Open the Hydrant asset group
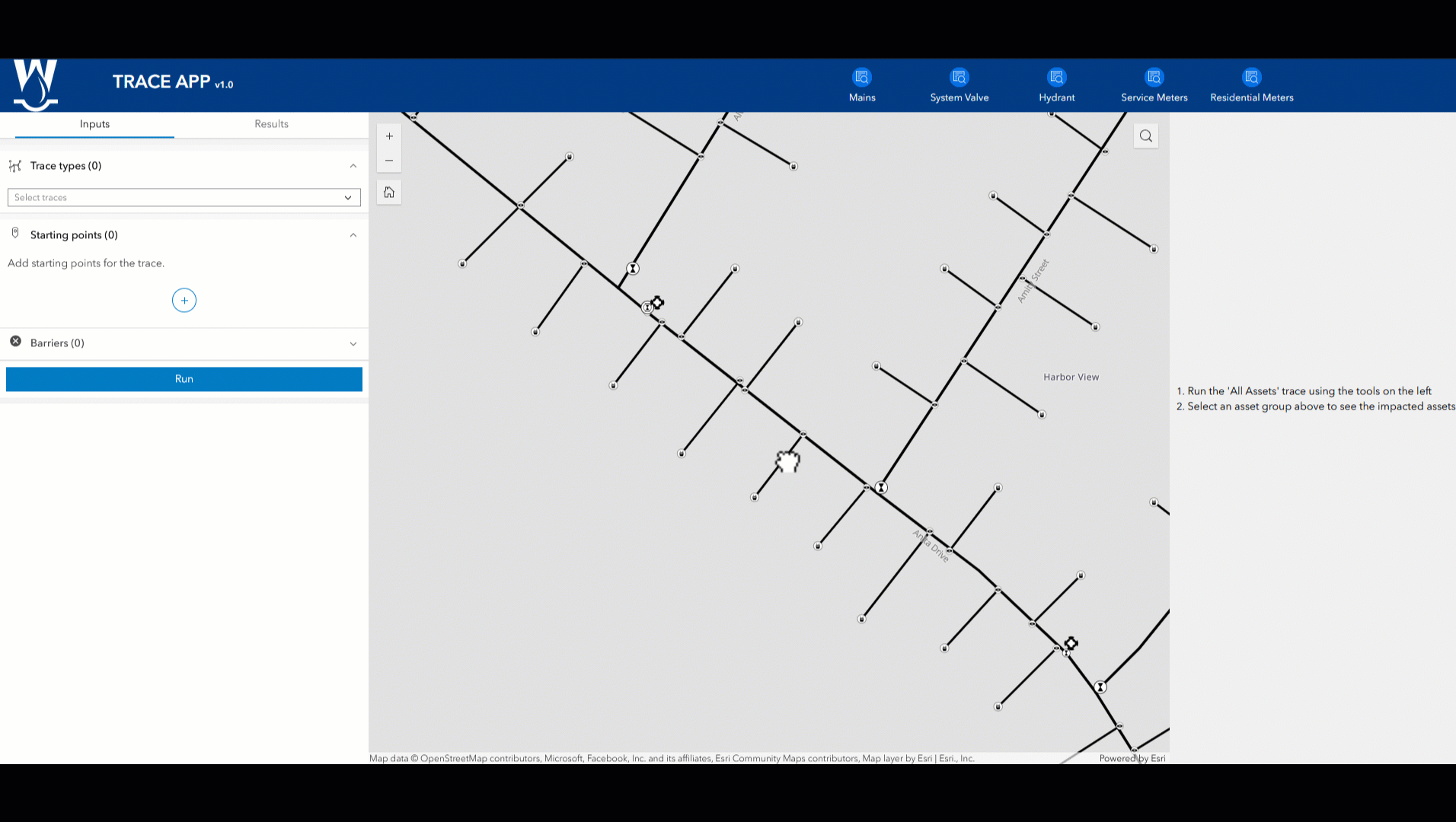 pyautogui.click(x=1057, y=84)
